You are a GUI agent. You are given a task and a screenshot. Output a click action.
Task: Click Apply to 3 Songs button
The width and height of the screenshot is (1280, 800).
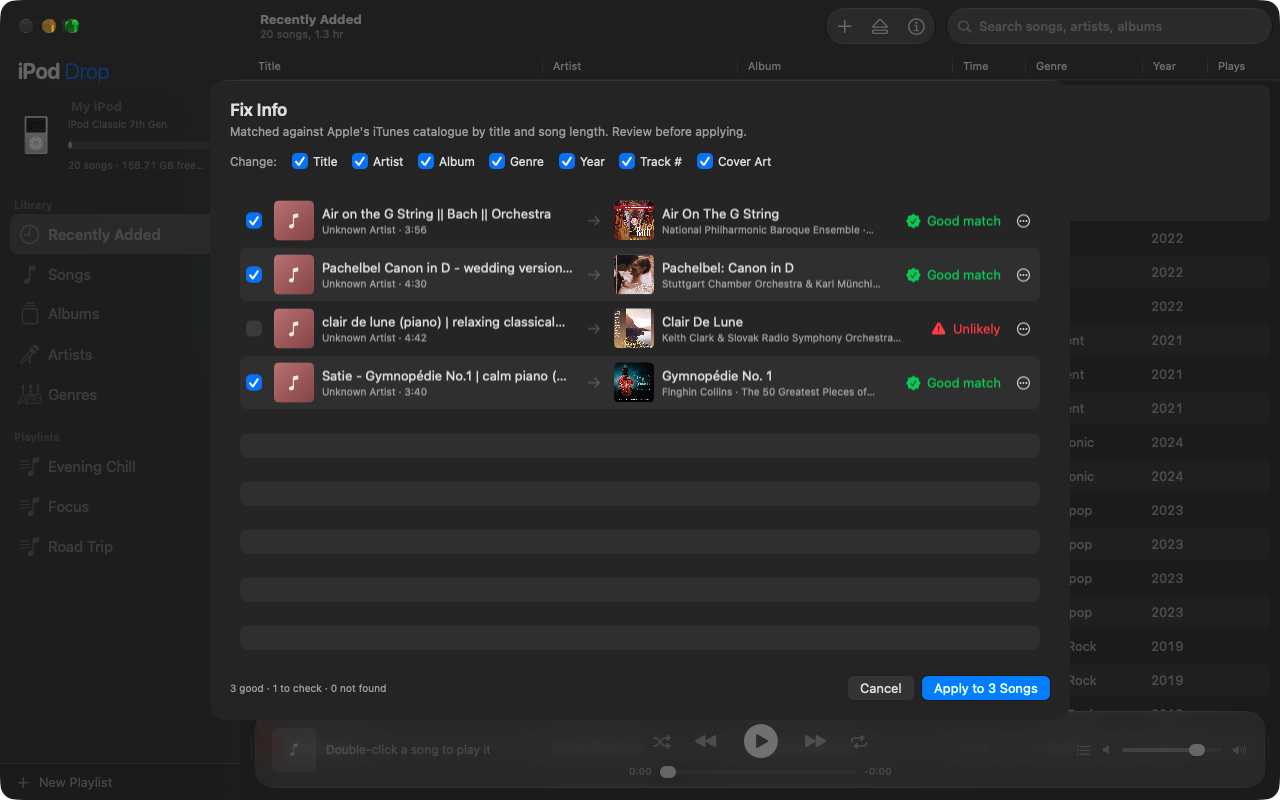tap(986, 688)
